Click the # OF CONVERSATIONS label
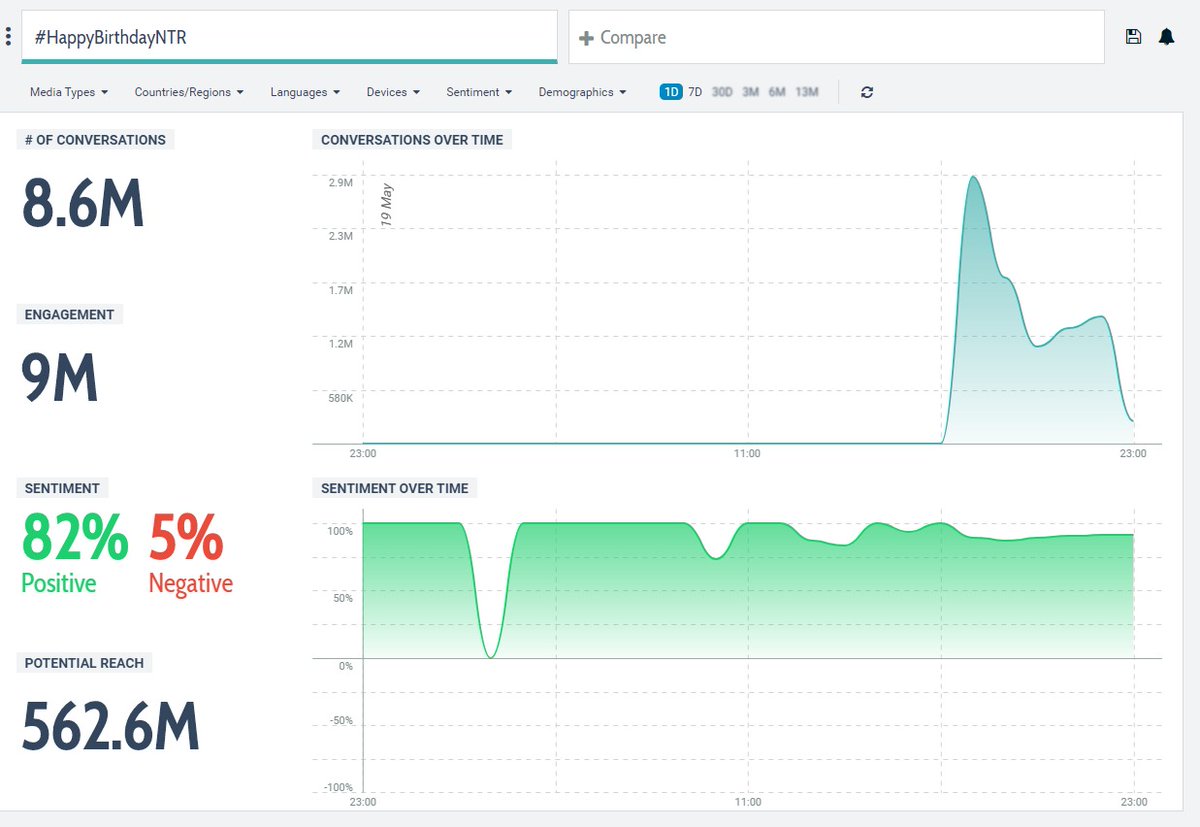This screenshot has height=827, width=1200. click(95, 140)
